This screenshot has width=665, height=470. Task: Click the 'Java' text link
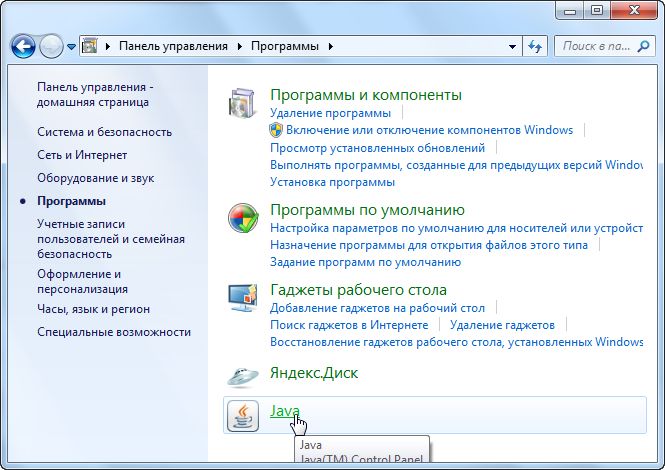pyautogui.click(x=284, y=410)
